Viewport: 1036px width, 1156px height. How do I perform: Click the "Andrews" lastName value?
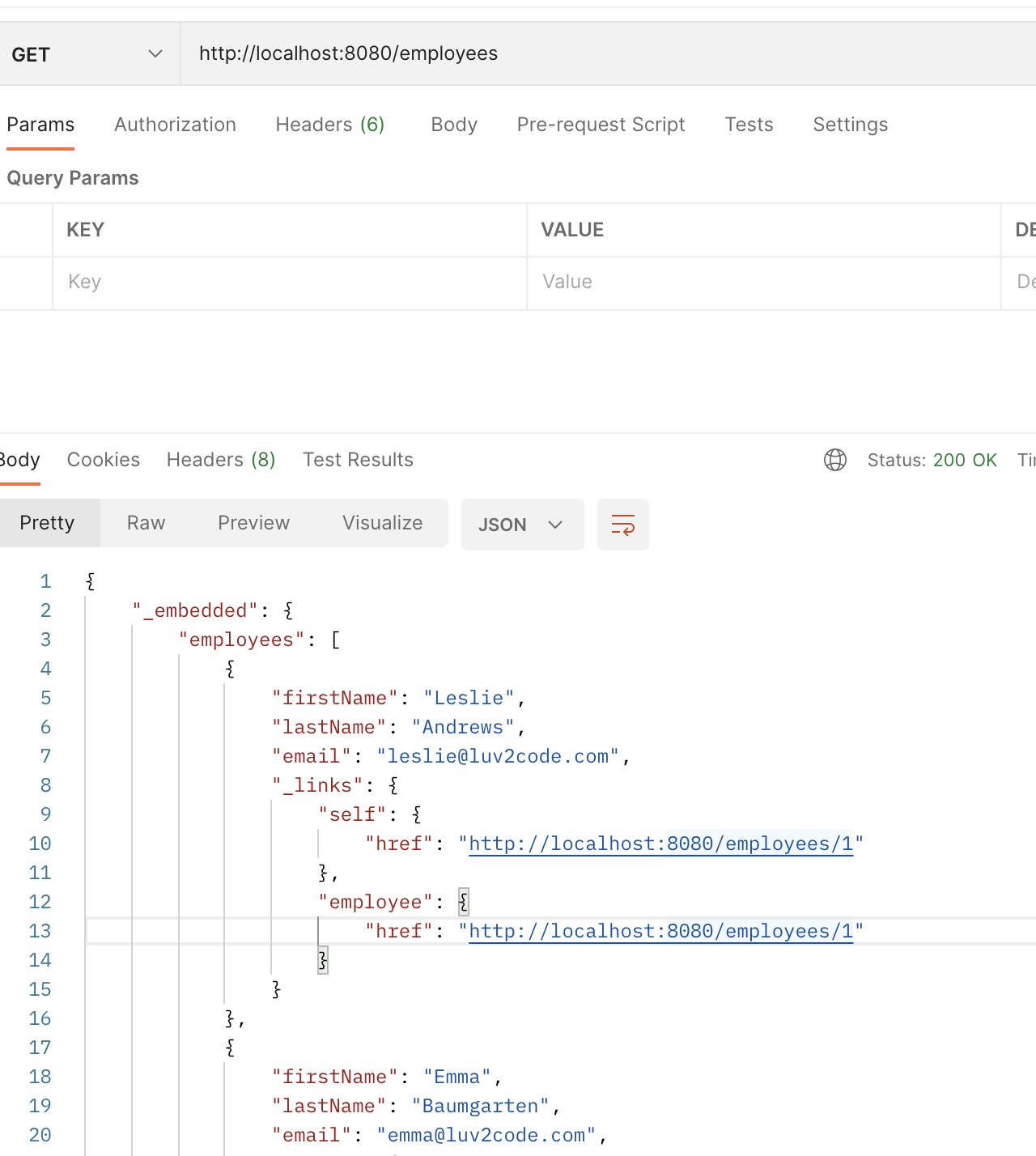[463, 727]
